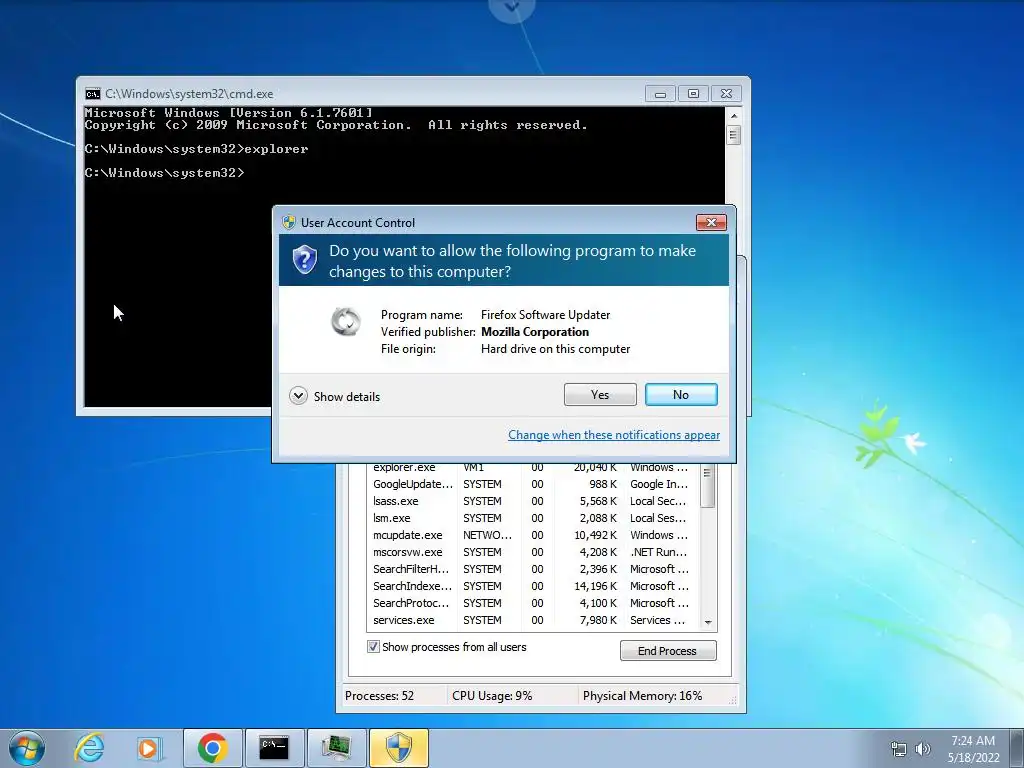Click the UAC shield question mark icon
The image size is (1024, 768).
point(304,260)
